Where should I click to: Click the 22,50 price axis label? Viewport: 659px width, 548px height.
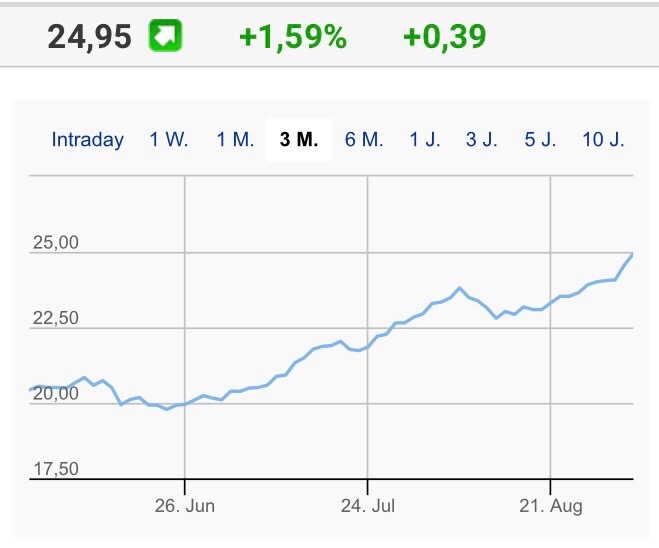[x=56, y=319]
